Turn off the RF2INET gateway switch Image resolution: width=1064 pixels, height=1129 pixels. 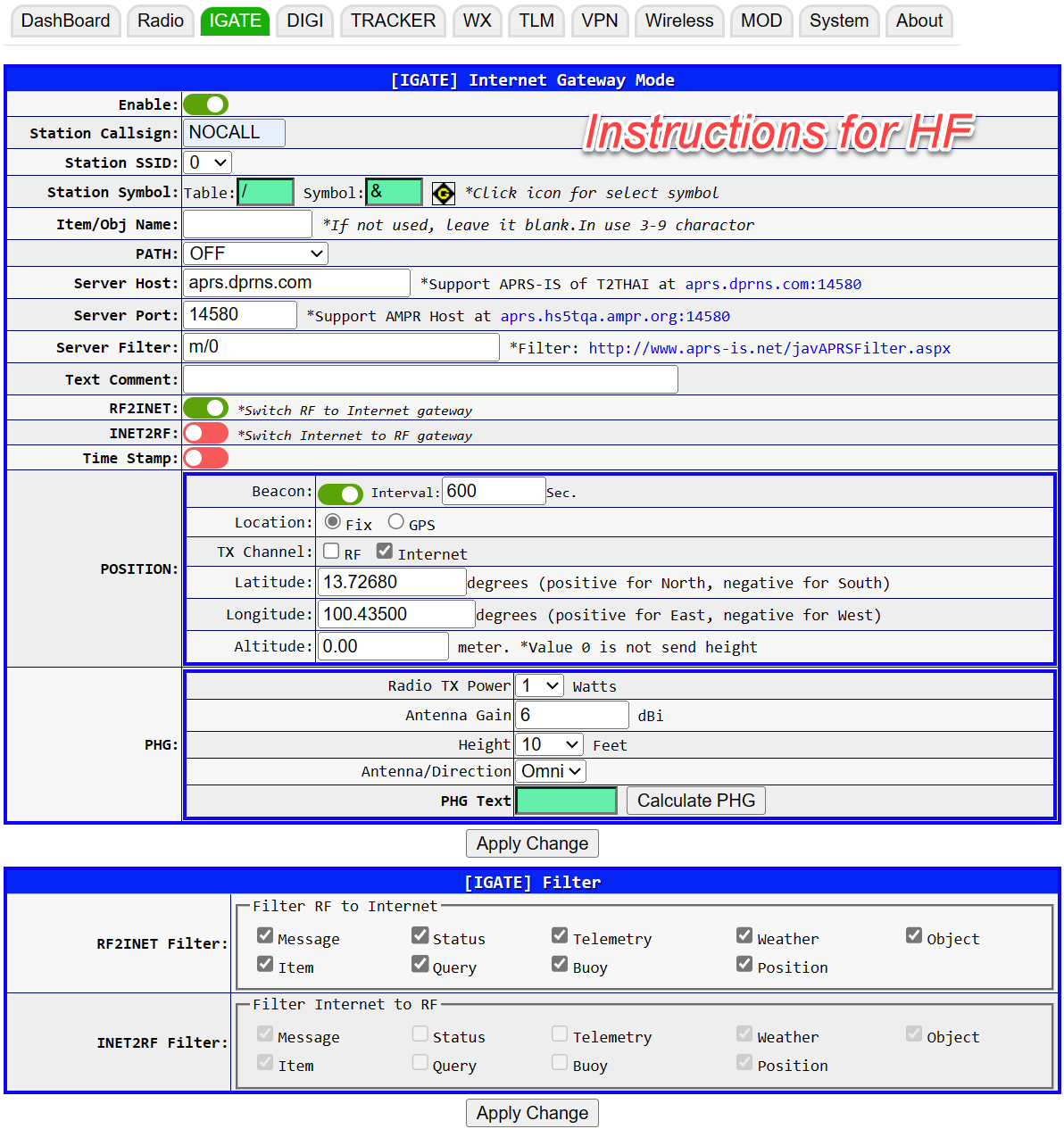pos(206,408)
